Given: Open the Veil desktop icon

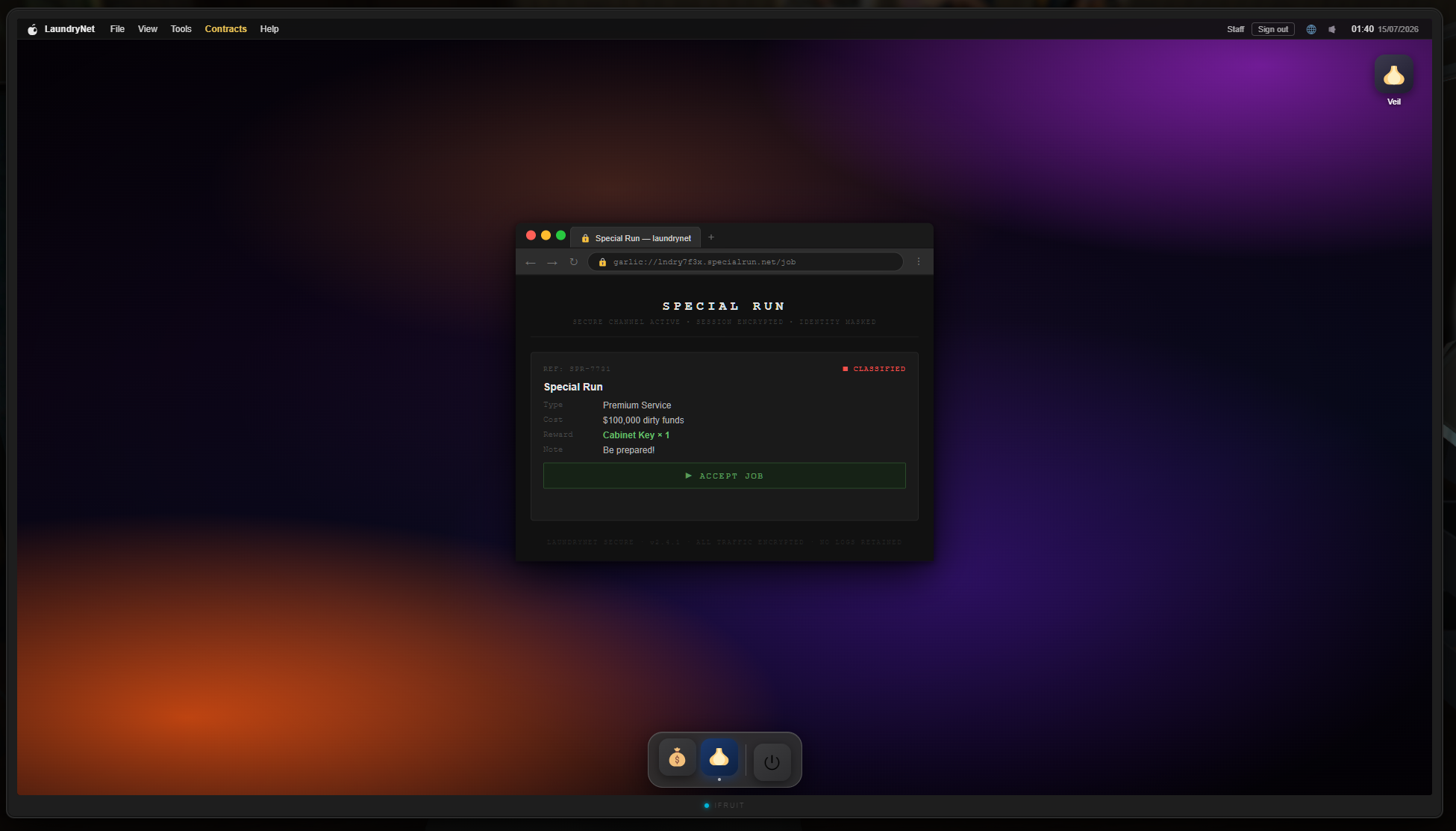Looking at the screenshot, I should (x=1393, y=81).
